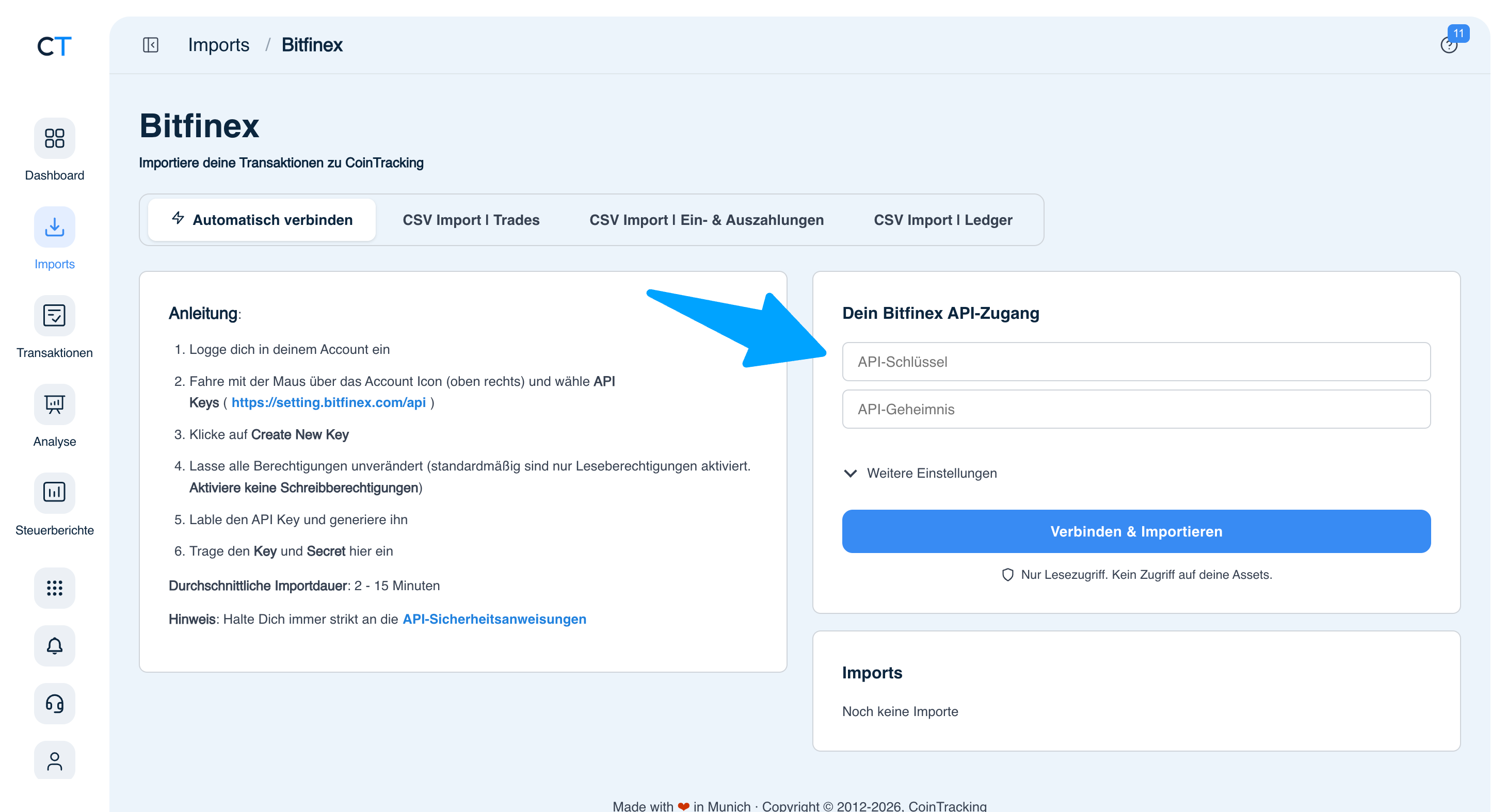Open the setting.bitfinex.com/api link
1507x812 pixels.
(329, 403)
